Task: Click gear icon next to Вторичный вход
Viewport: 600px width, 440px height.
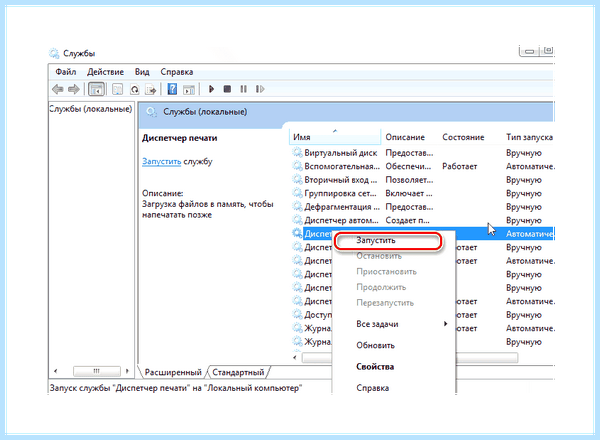Action: (x=297, y=179)
